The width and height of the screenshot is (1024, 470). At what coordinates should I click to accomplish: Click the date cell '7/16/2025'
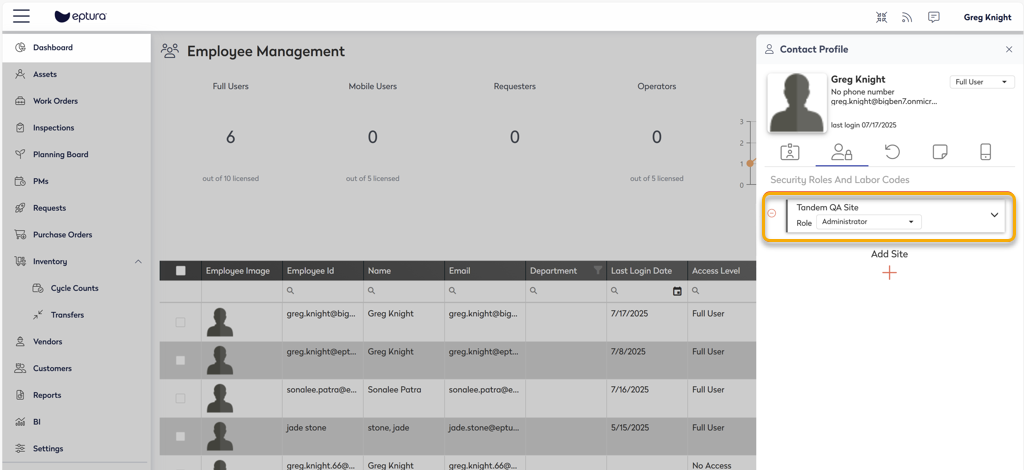[630, 390]
